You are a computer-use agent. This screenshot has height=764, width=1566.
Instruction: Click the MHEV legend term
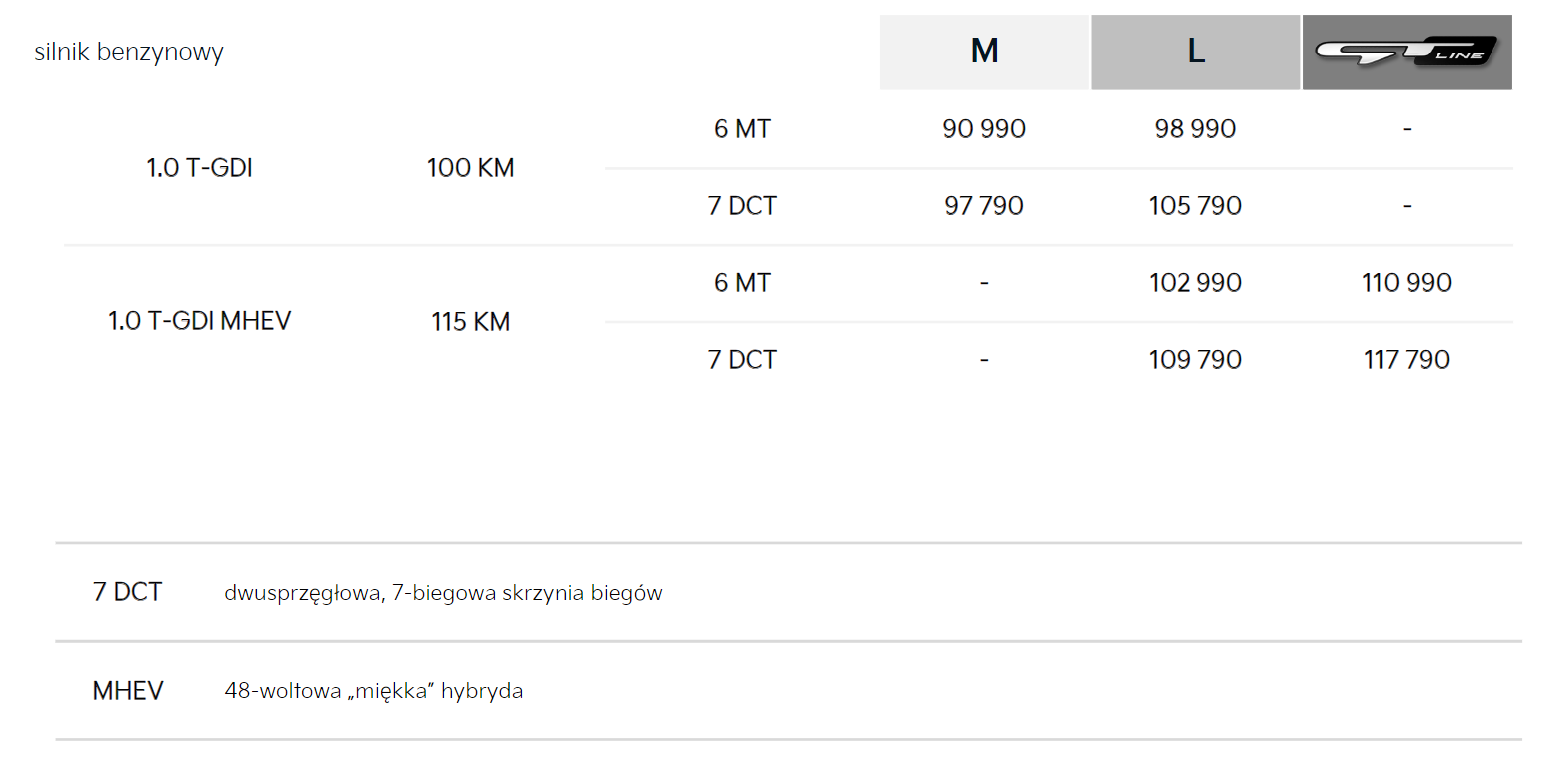(x=127, y=691)
